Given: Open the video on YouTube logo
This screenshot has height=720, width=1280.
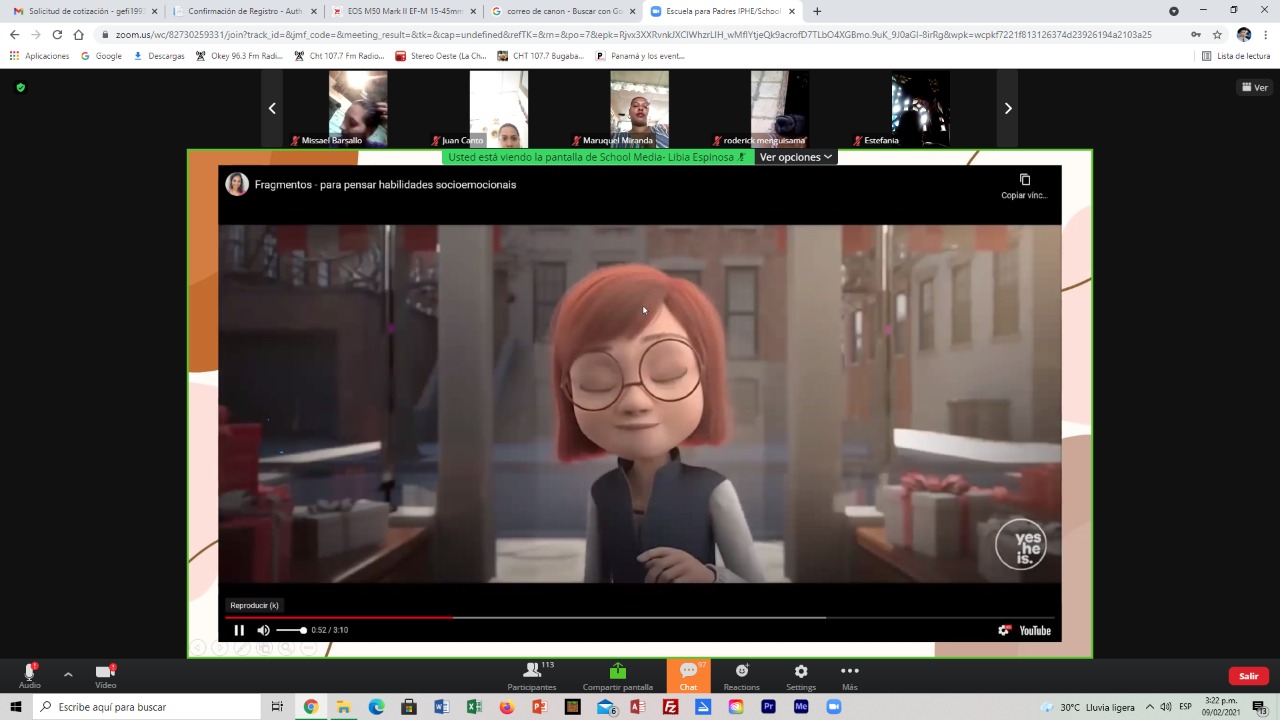Looking at the screenshot, I should [1035, 630].
